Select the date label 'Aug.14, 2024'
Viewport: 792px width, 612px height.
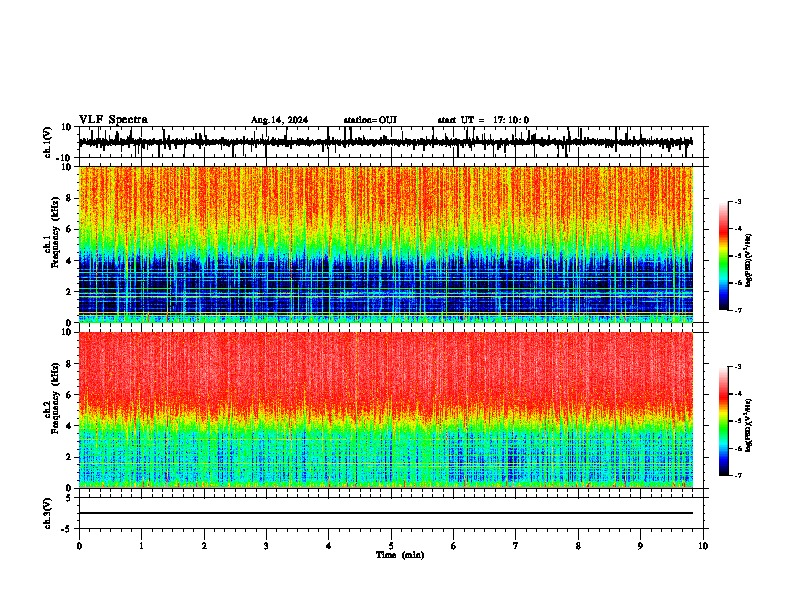point(279,120)
